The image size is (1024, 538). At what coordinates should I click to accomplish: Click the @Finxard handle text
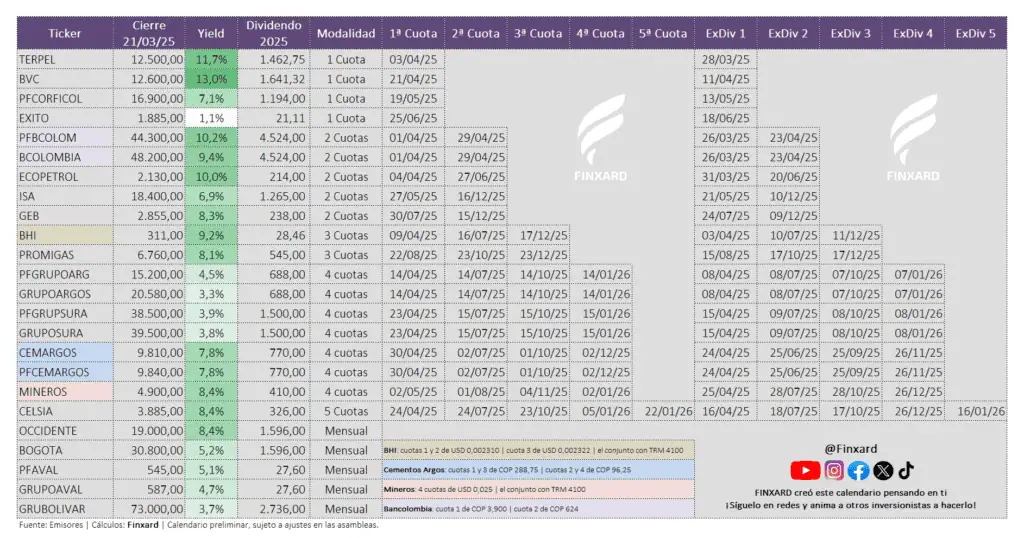851,449
